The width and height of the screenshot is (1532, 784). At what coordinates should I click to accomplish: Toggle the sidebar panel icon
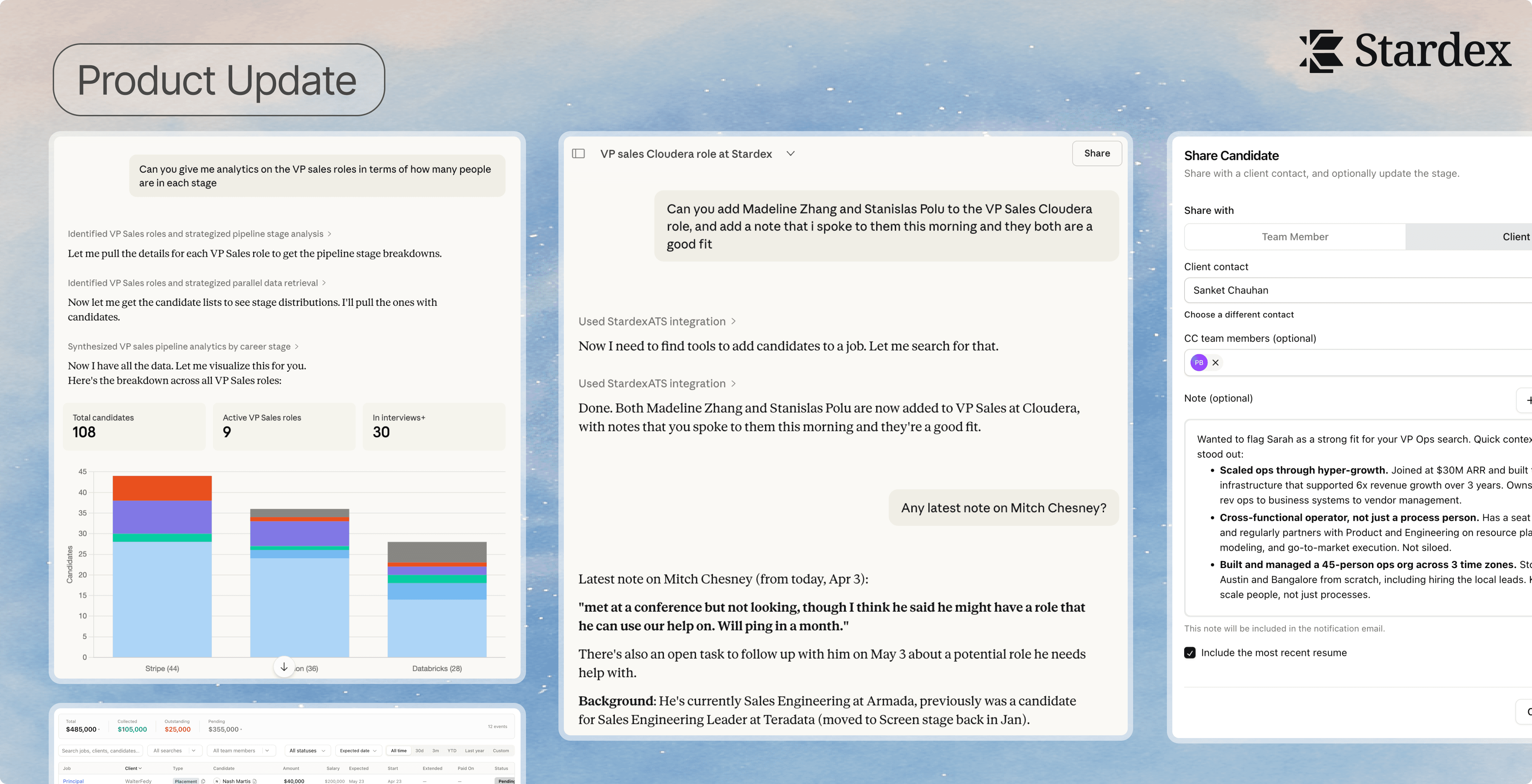click(x=578, y=153)
